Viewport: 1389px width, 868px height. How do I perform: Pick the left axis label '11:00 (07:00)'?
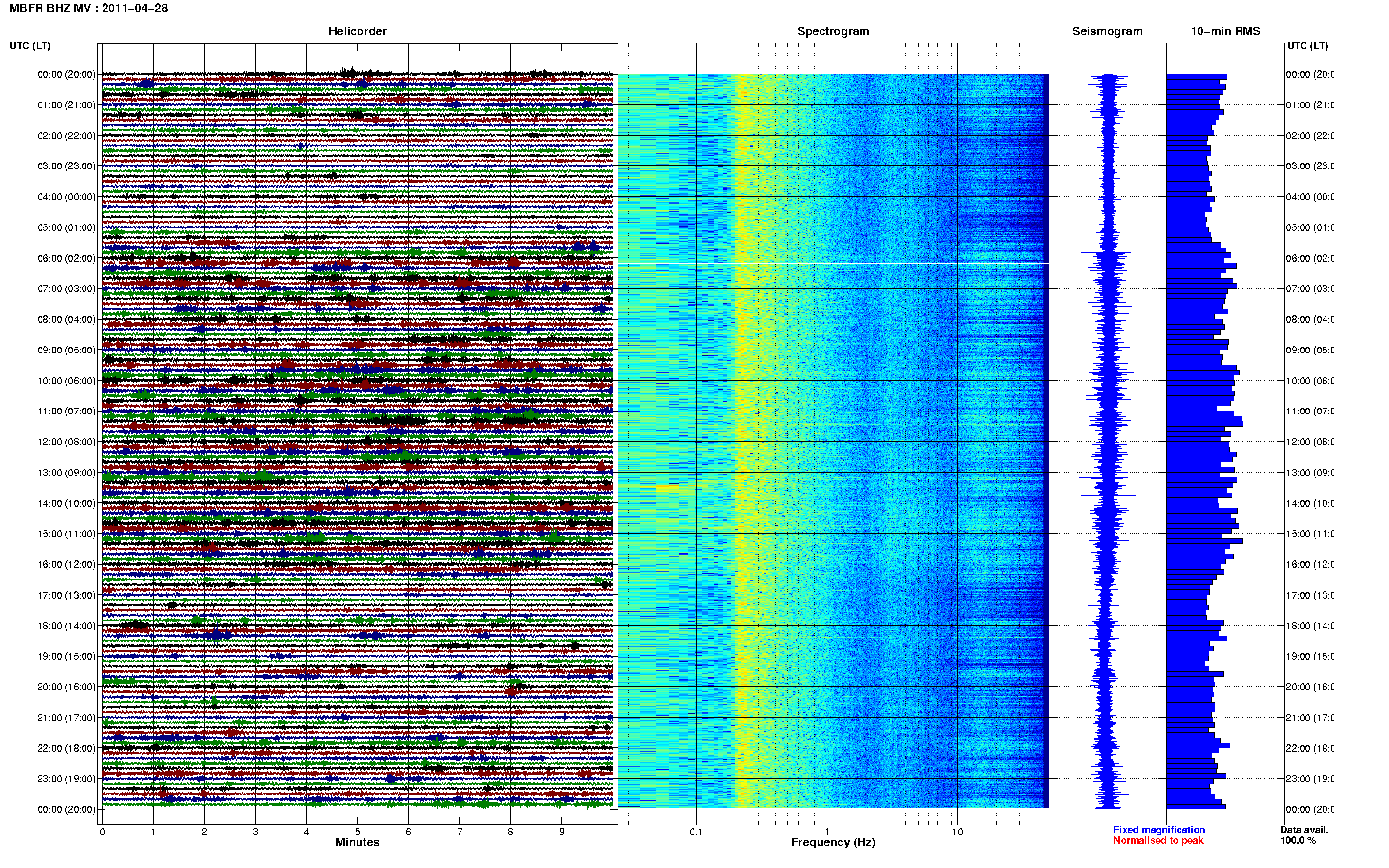66,411
